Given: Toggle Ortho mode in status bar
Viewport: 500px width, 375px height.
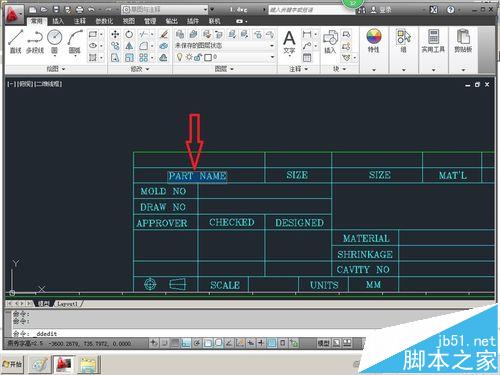Looking at the screenshot, I should [186, 343].
